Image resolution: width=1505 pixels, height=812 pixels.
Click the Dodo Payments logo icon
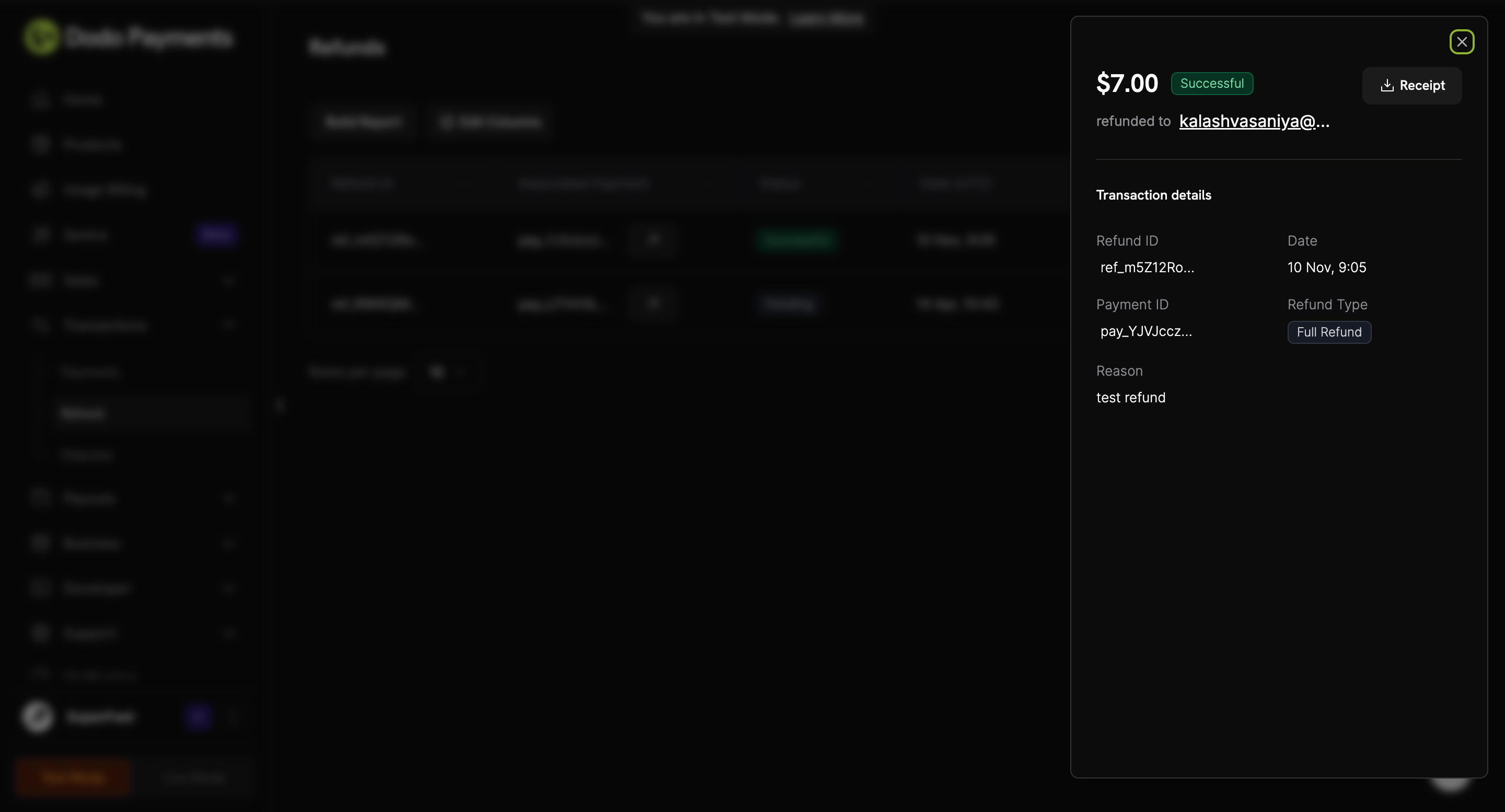41,37
